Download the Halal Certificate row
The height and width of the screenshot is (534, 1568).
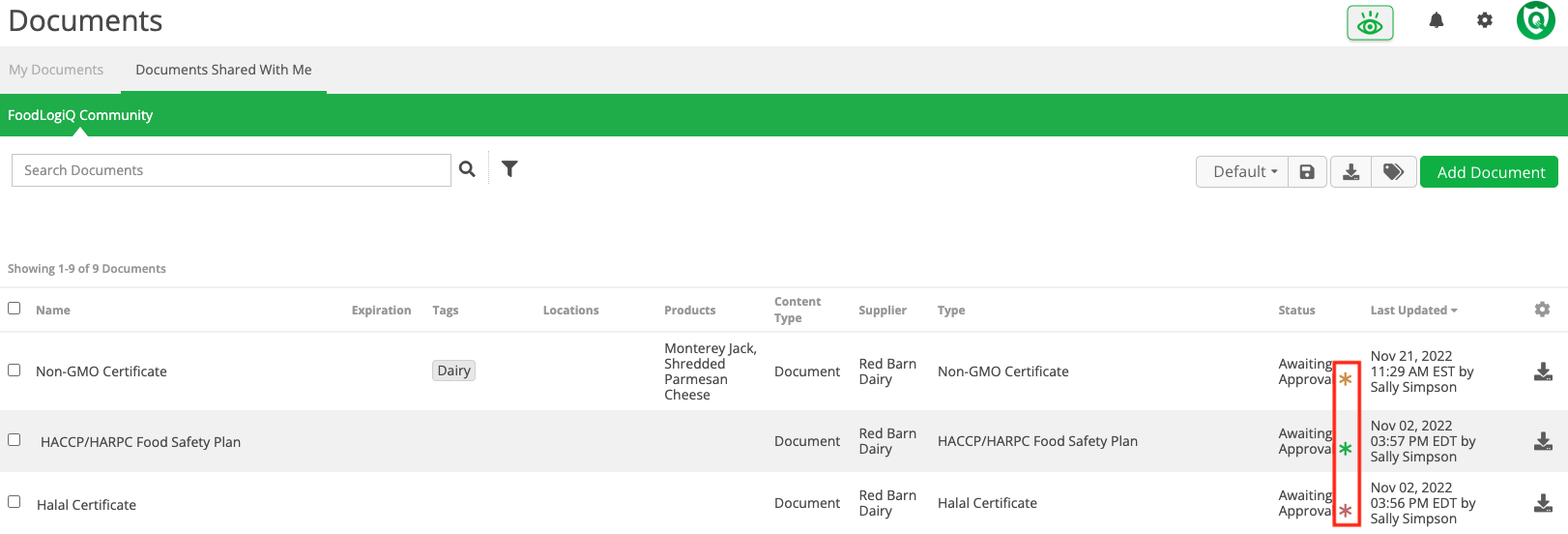1544,503
